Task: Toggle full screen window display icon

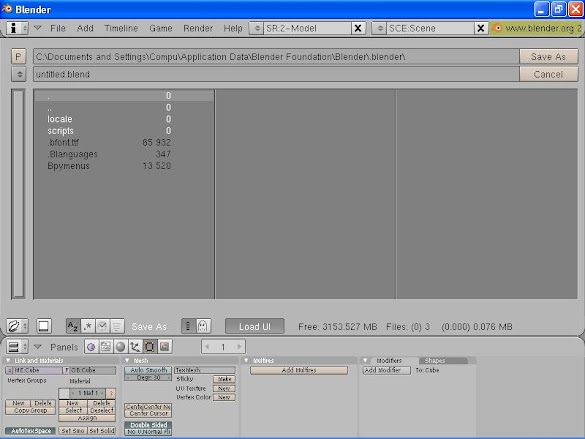Action: (44, 326)
